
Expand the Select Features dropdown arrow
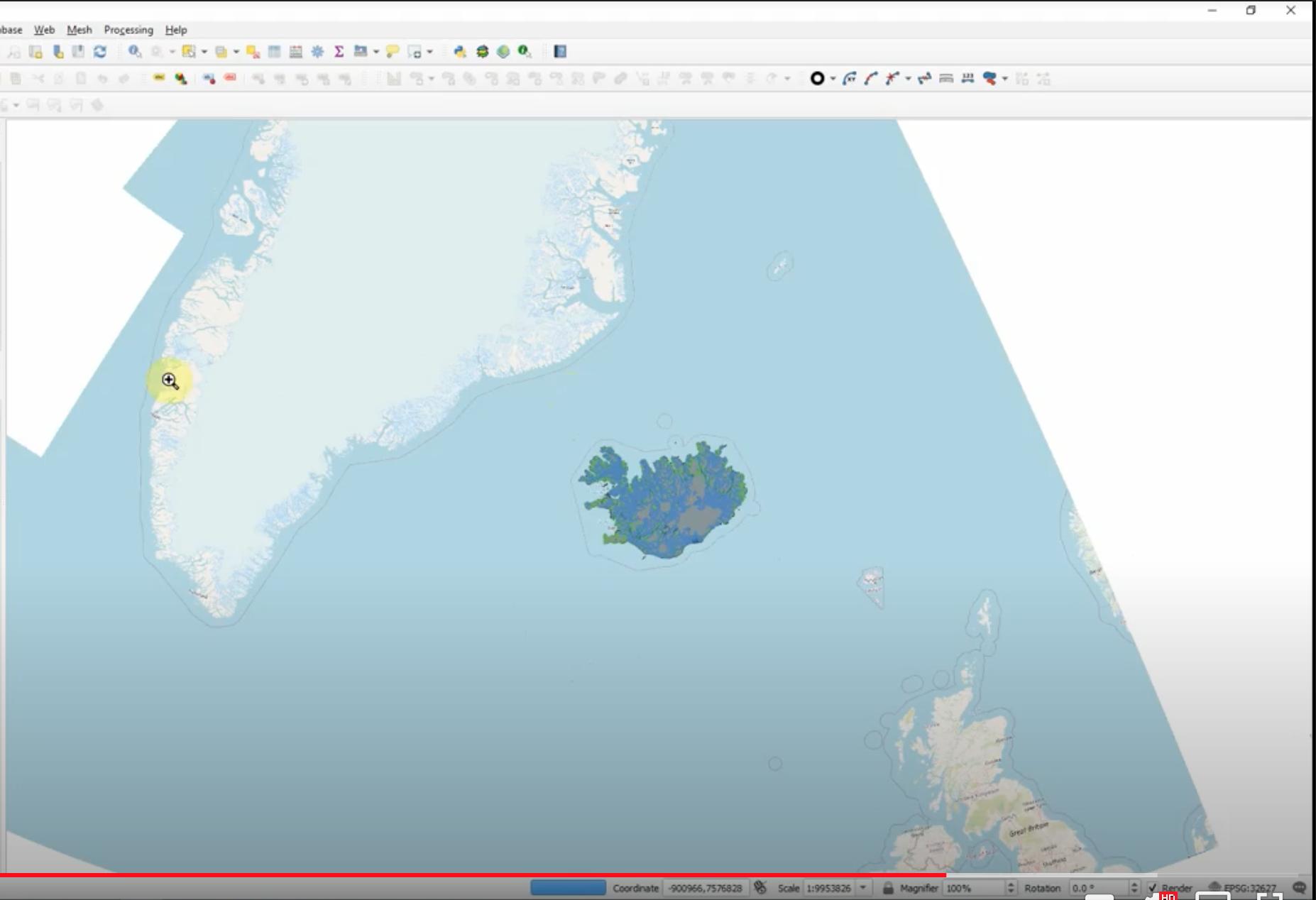[x=204, y=52]
